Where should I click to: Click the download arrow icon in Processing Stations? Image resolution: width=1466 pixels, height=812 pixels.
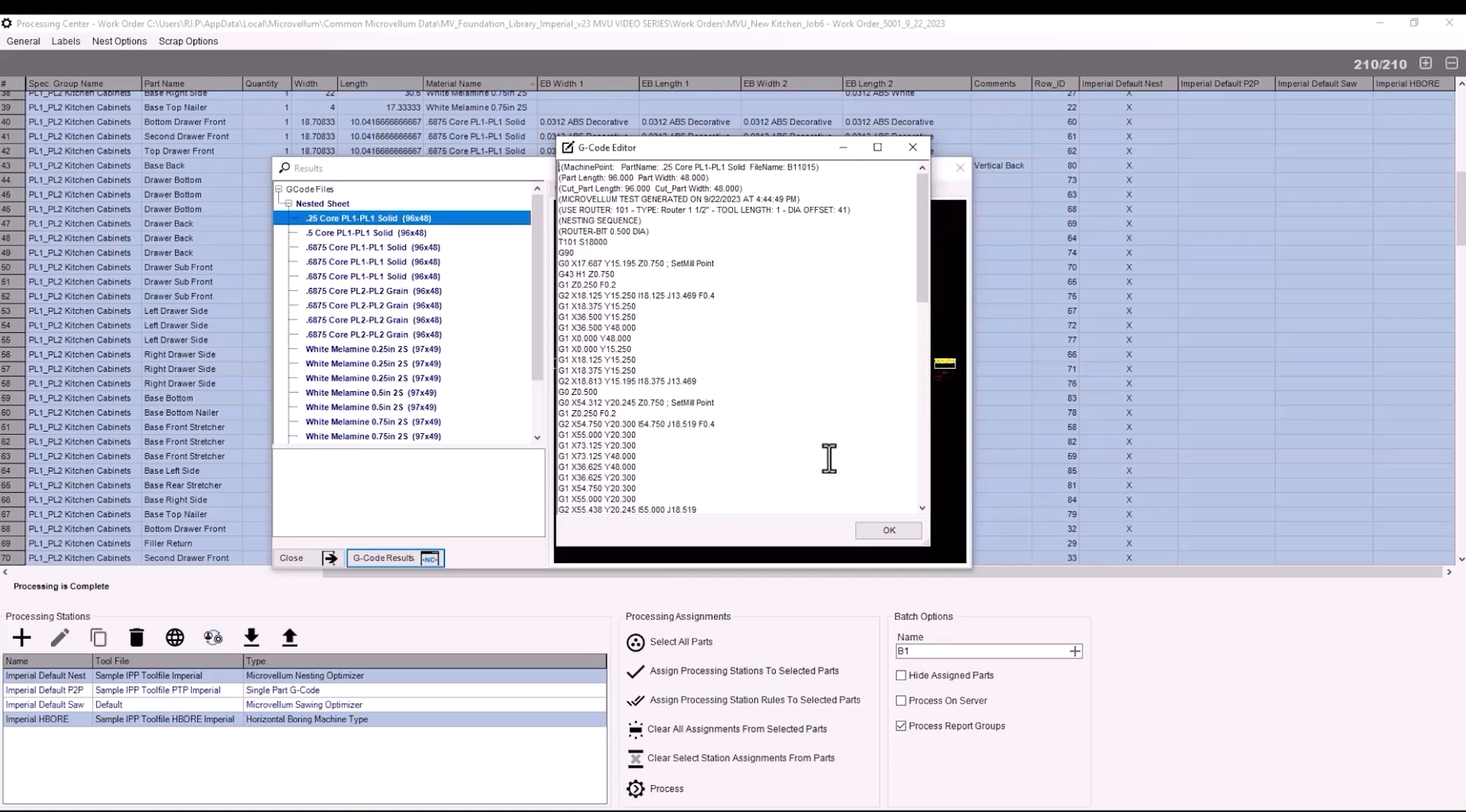[251, 637]
